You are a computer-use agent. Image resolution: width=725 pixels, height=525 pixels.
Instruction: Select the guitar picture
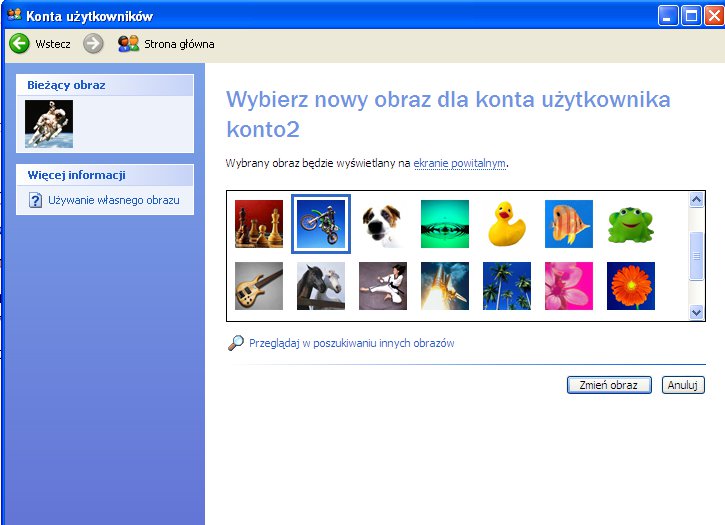pyautogui.click(x=259, y=286)
